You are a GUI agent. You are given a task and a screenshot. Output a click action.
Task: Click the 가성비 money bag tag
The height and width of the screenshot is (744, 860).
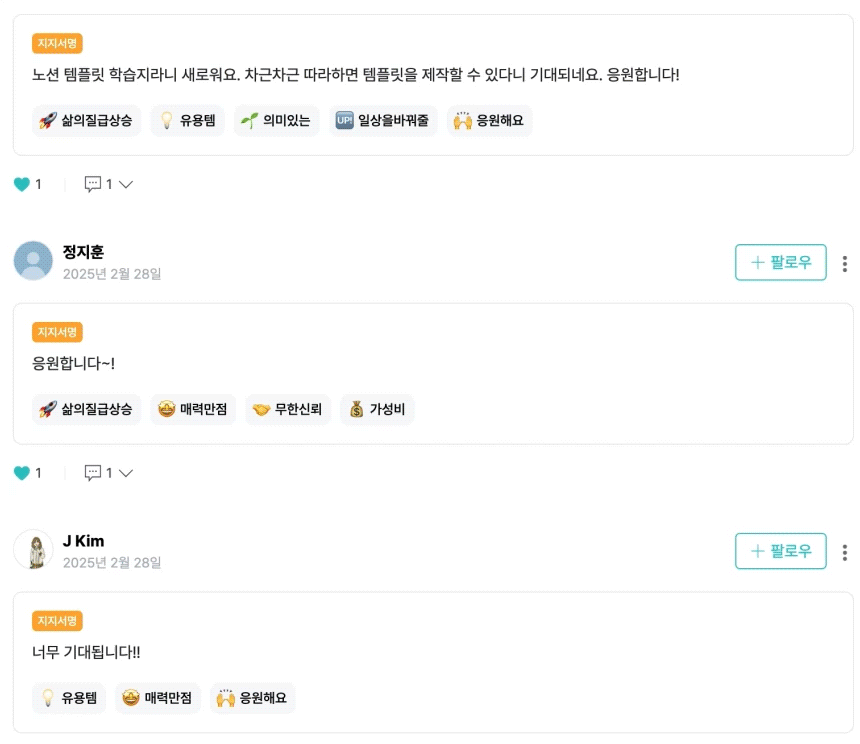pos(377,409)
